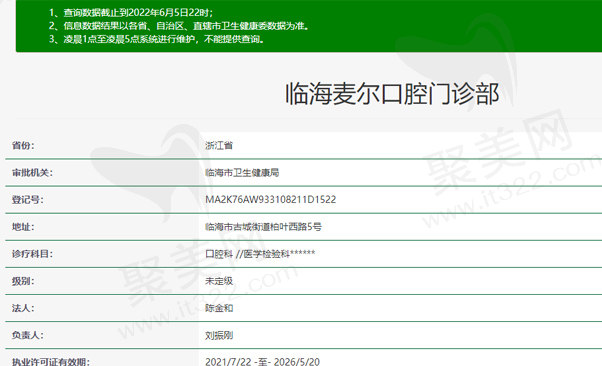Select the 负责人 label

click(x=28, y=335)
